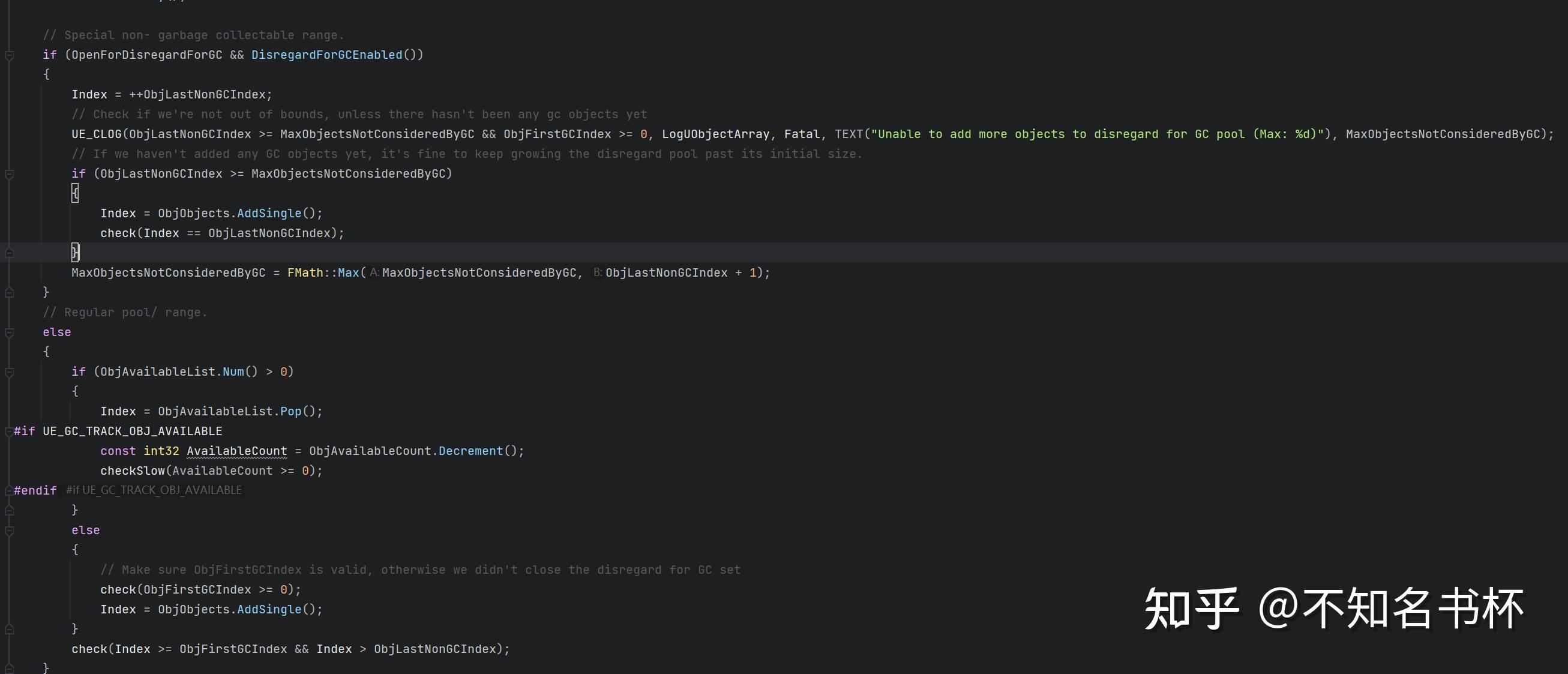Click the fold end marker on the highlighted closing brace line
Screen dimensions: 1568x674
pos(9,253)
